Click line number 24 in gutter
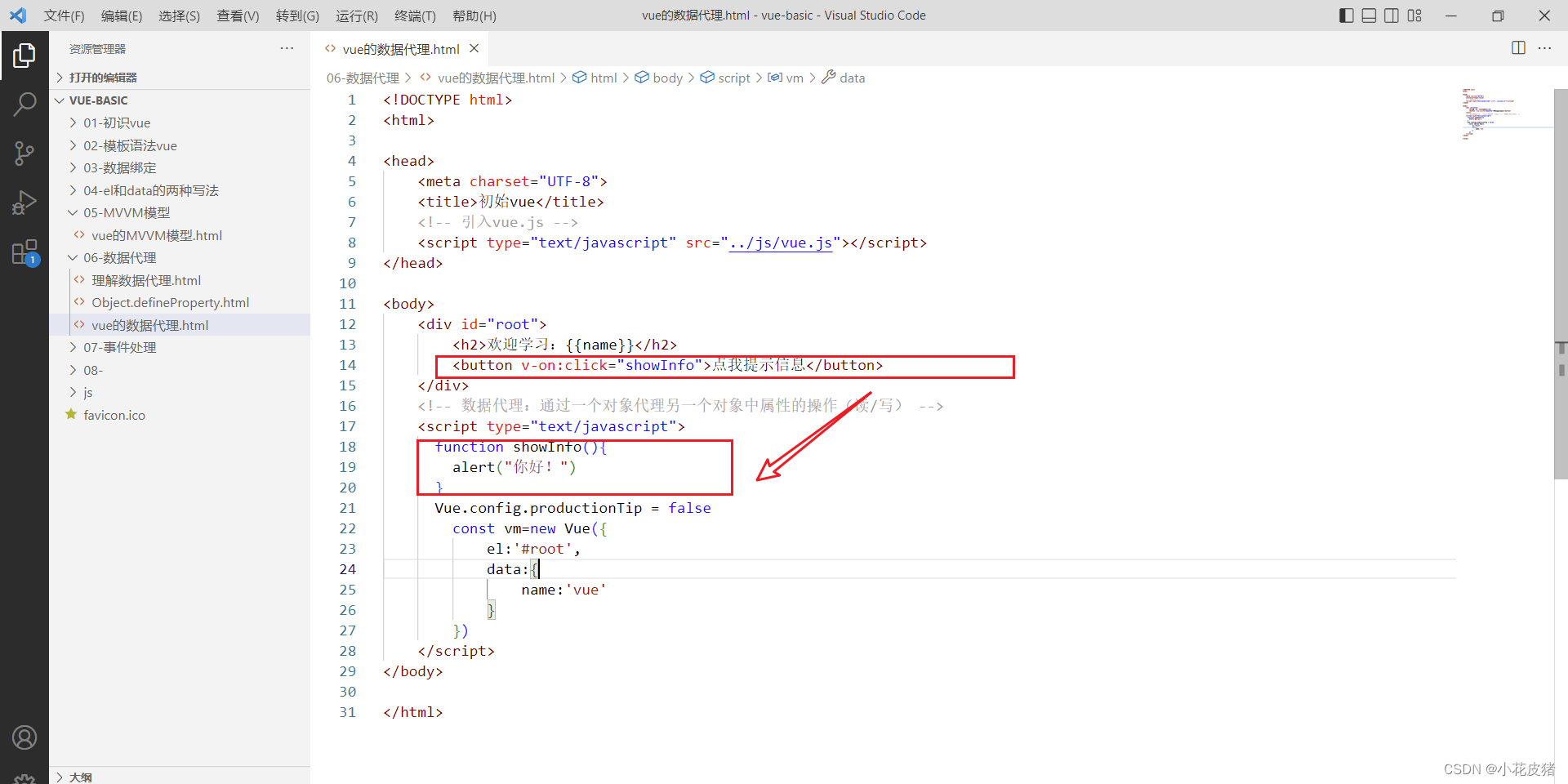1568x784 pixels. point(347,569)
